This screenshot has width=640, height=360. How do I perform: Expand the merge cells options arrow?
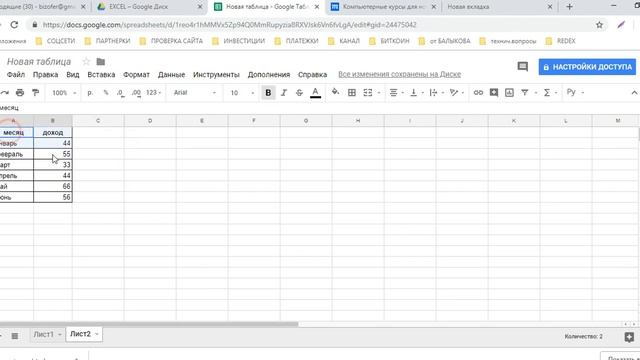(379, 93)
